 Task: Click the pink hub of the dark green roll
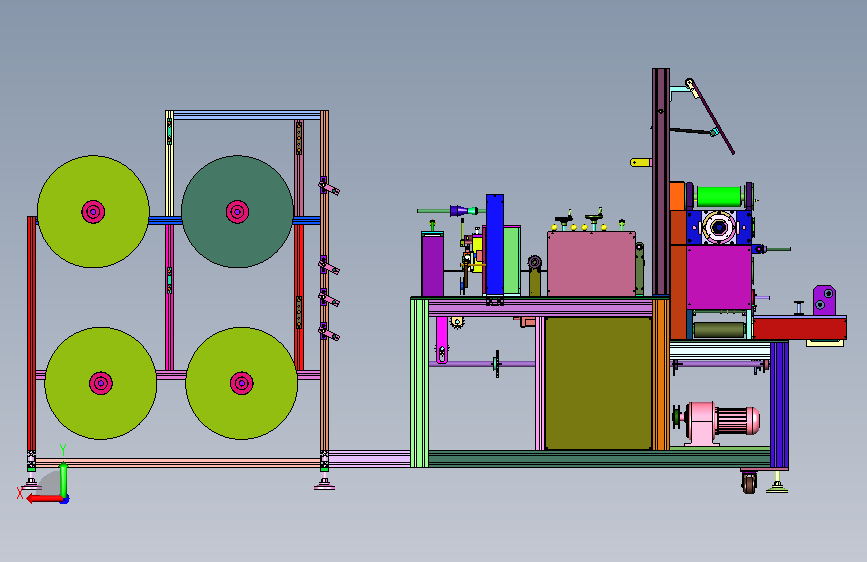click(237, 212)
